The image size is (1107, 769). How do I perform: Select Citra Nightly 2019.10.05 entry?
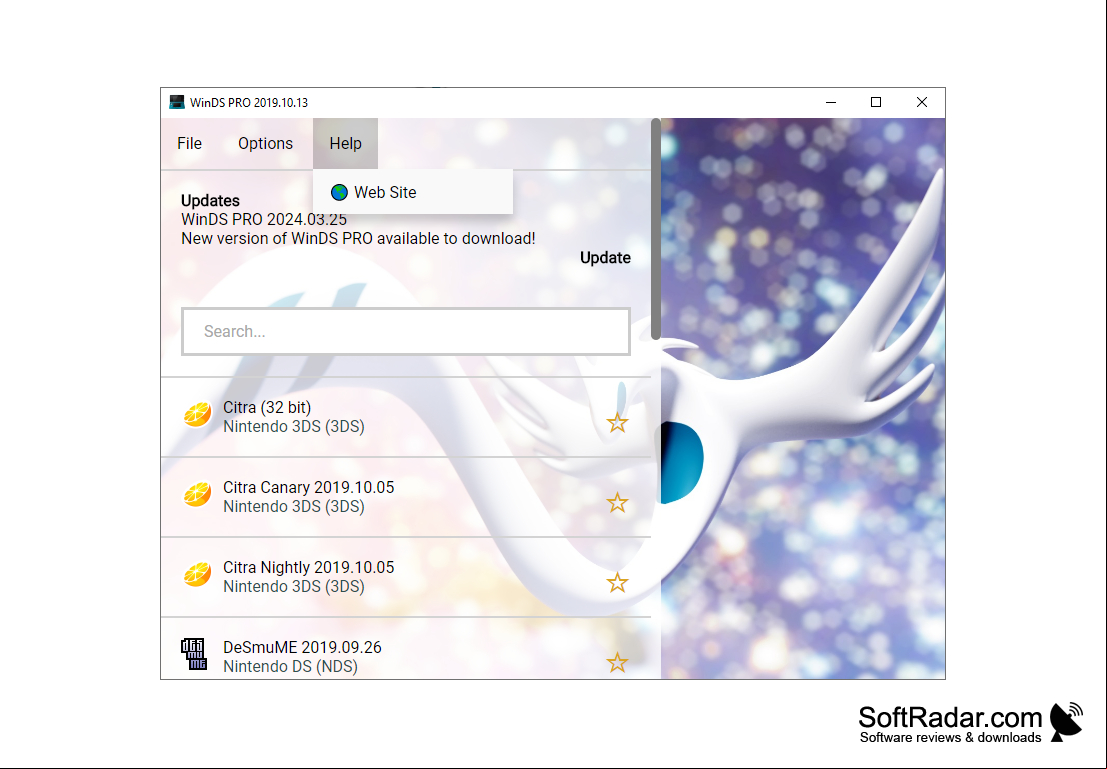click(x=406, y=577)
